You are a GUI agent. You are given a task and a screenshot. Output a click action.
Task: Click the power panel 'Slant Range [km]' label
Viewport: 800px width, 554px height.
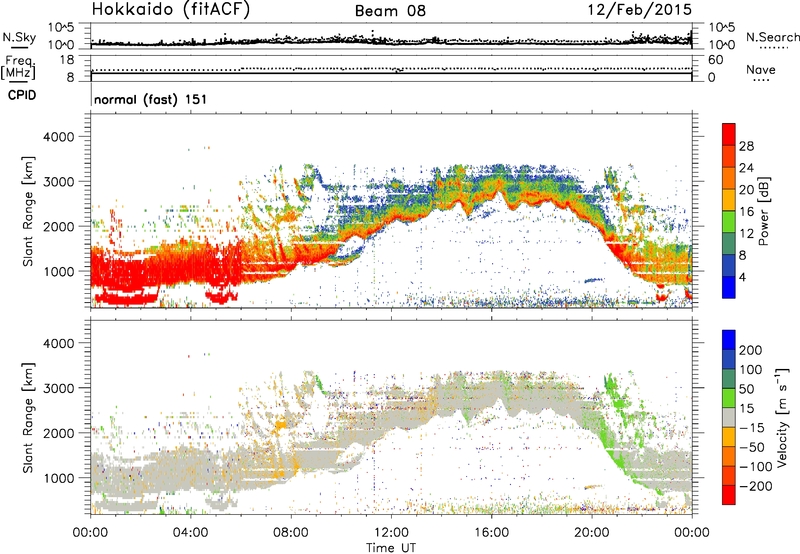[x=29, y=211]
